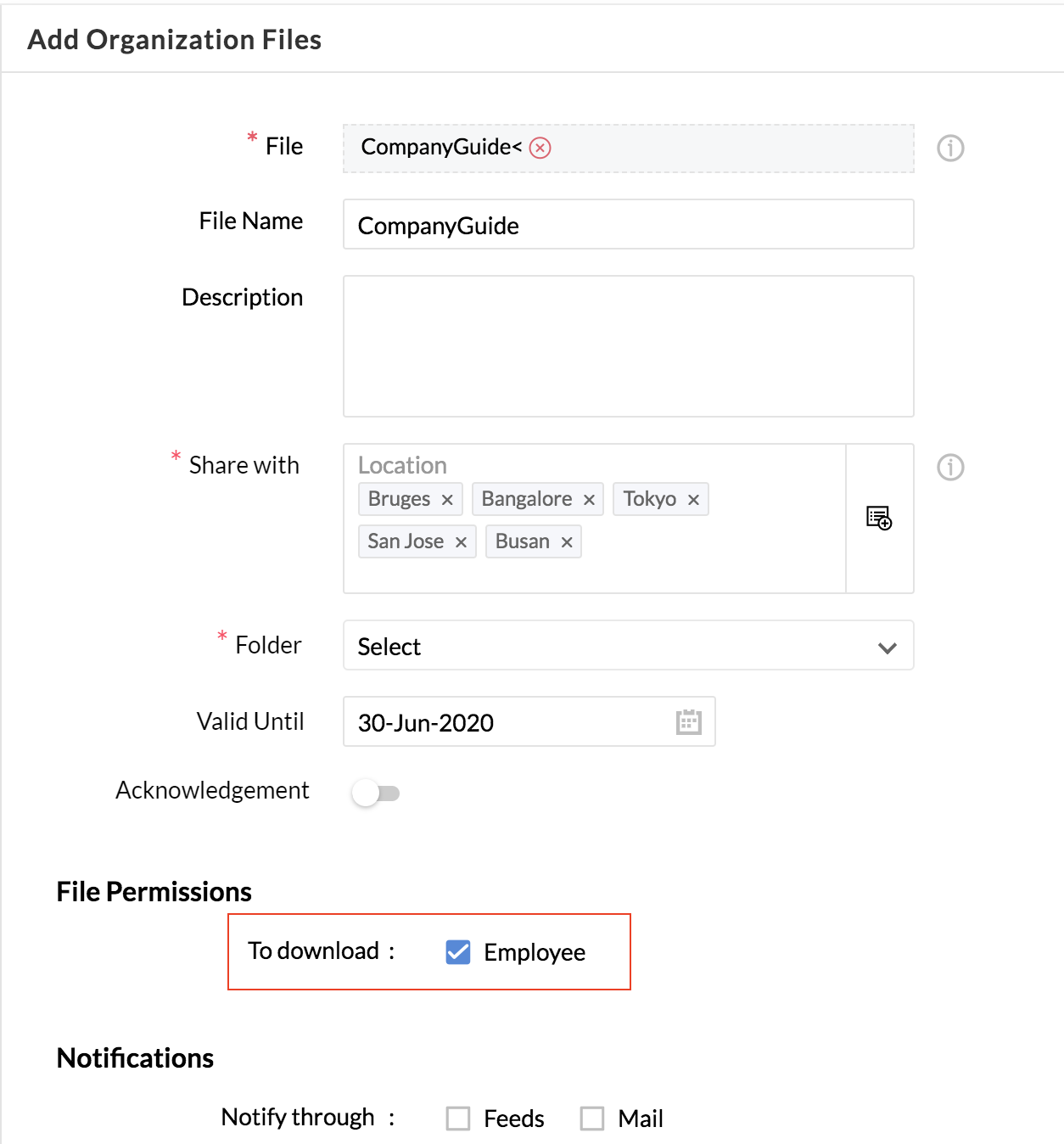Viewport: 1064px width, 1144px height.
Task: Click the info icon beside Share with
Action: (950, 467)
